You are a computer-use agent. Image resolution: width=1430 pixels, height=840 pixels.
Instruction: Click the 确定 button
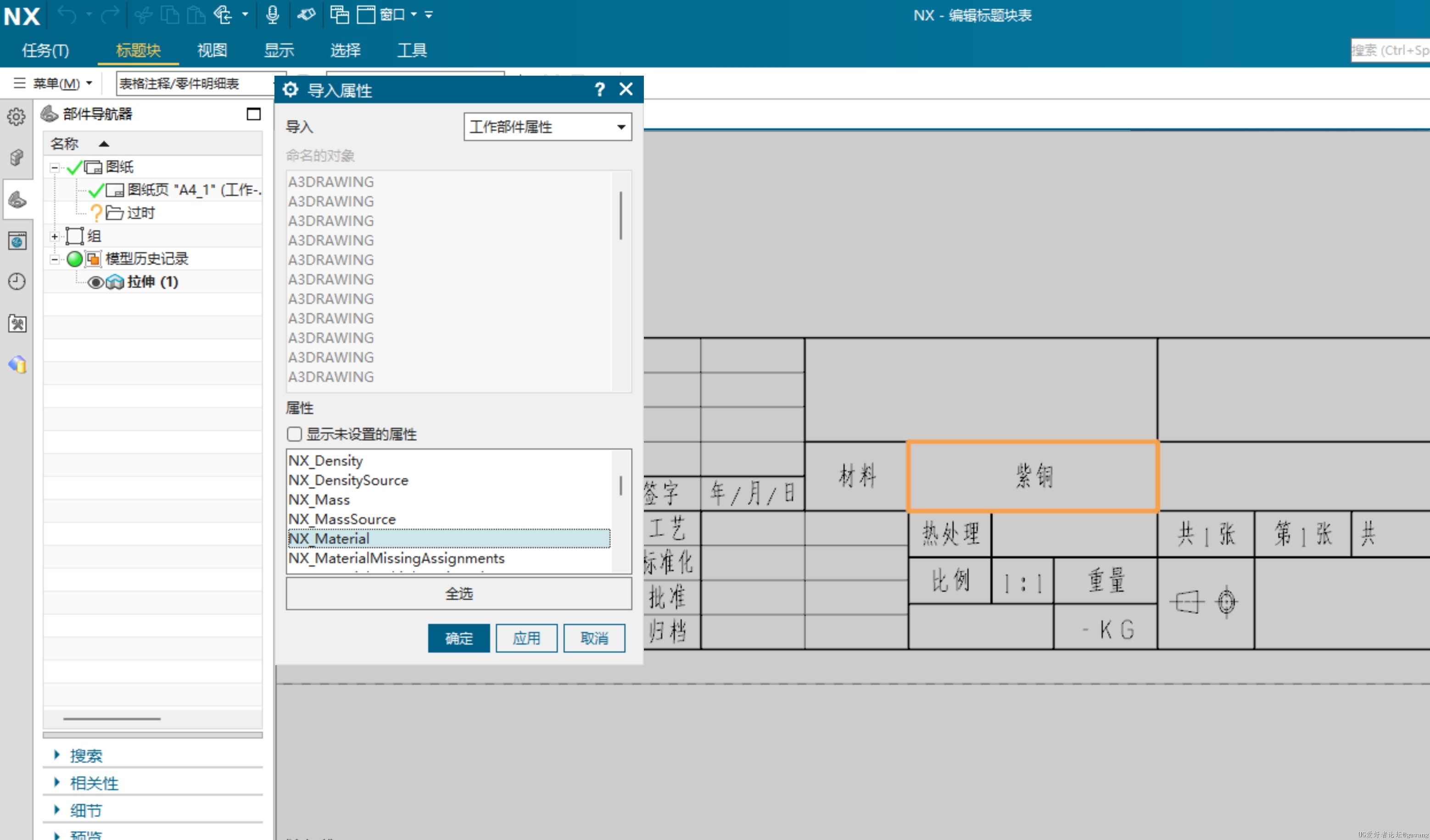click(x=458, y=638)
